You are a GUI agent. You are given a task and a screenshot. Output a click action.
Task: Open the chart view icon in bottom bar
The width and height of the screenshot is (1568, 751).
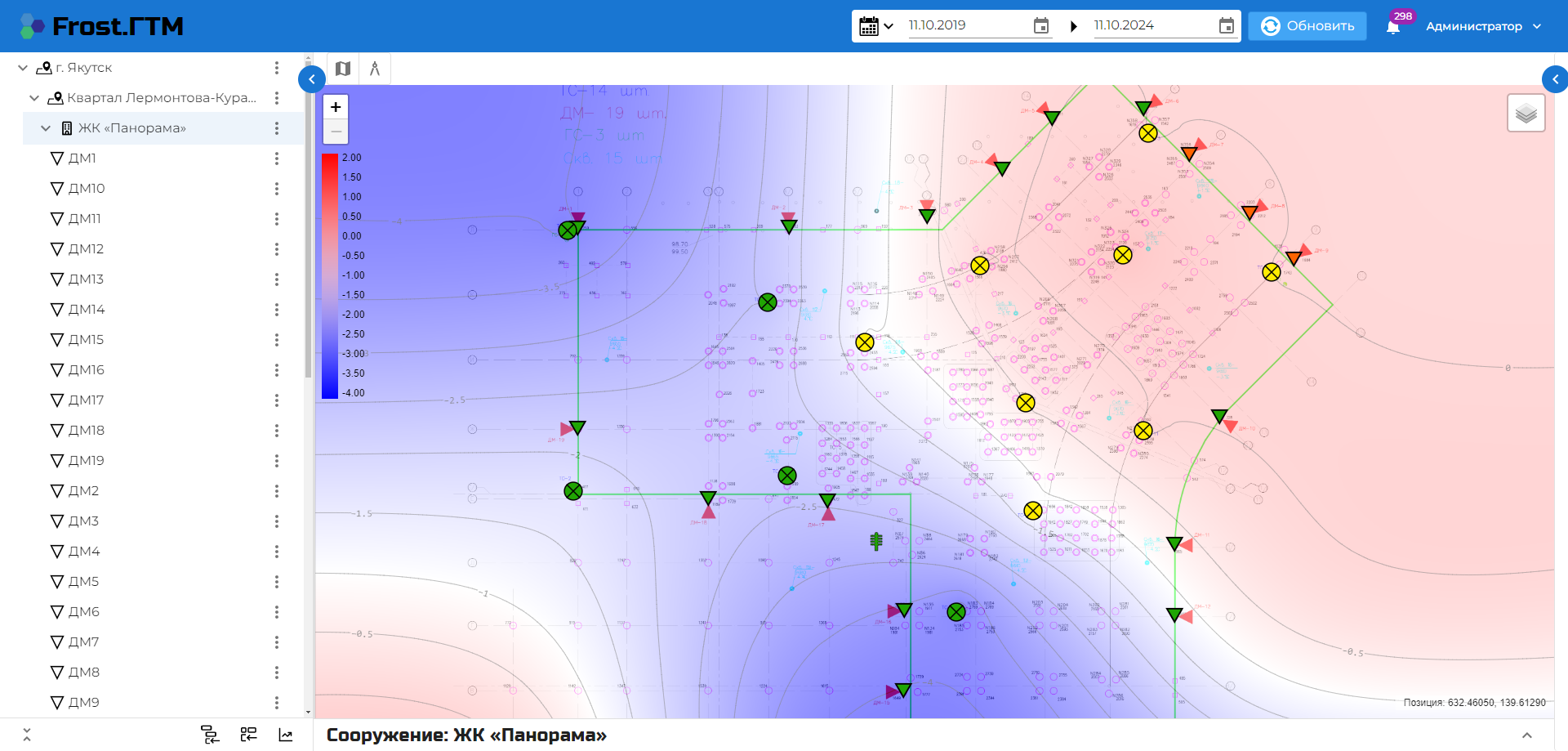[286, 735]
